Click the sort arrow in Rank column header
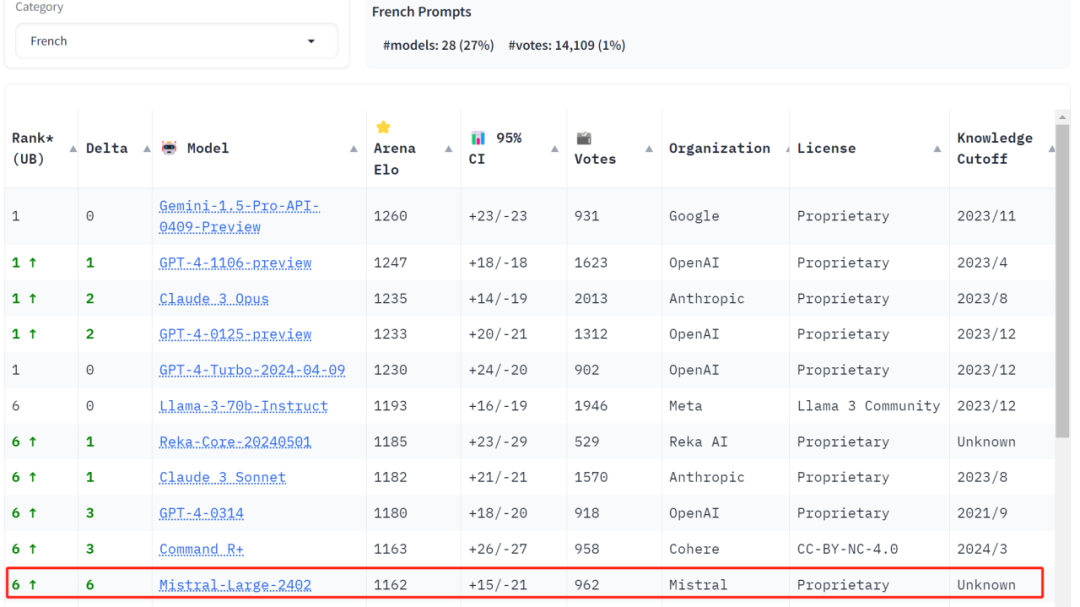This screenshot has height=607, width=1080. 72,149
